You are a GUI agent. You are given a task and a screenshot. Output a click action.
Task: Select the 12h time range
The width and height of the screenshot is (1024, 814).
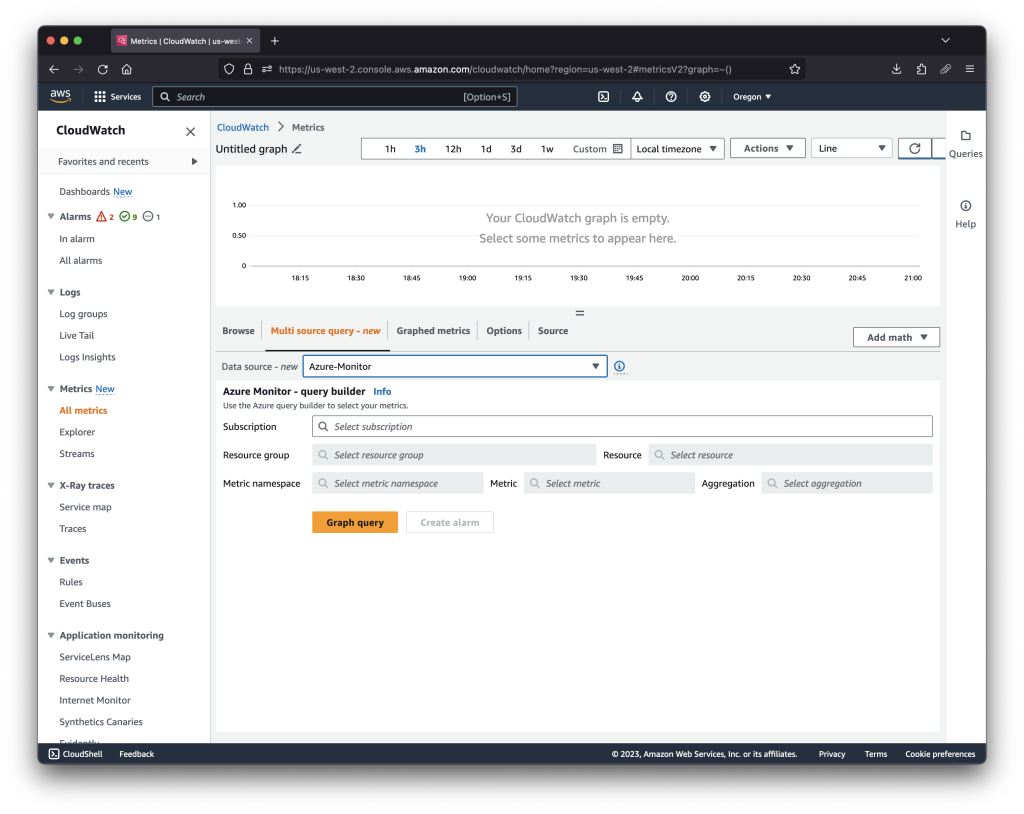453,147
